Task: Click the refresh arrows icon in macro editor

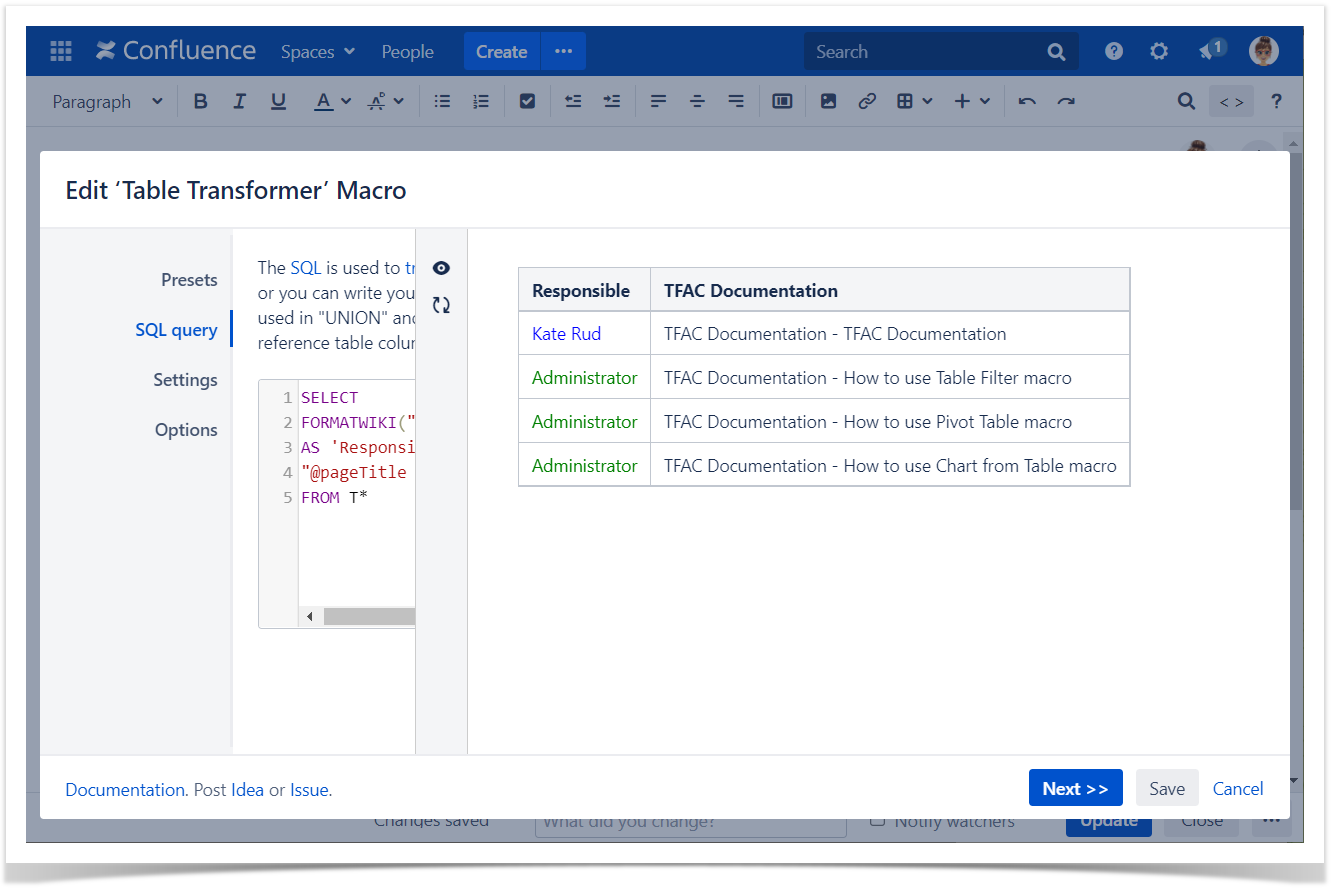Action: (441, 305)
